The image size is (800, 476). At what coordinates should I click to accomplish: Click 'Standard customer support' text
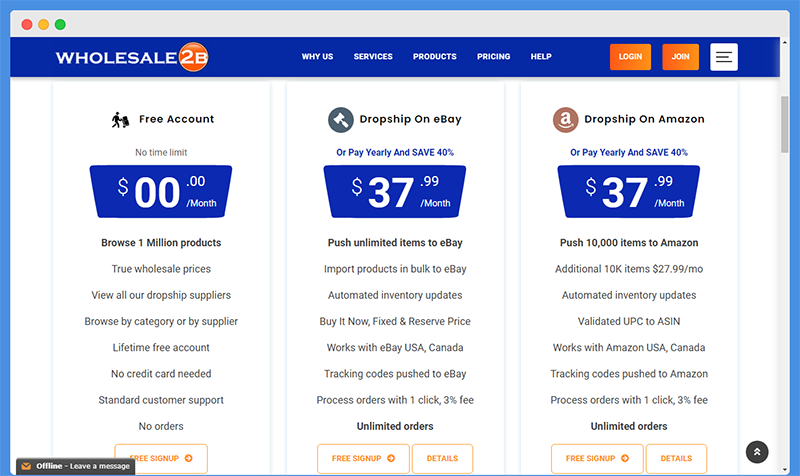(x=161, y=400)
